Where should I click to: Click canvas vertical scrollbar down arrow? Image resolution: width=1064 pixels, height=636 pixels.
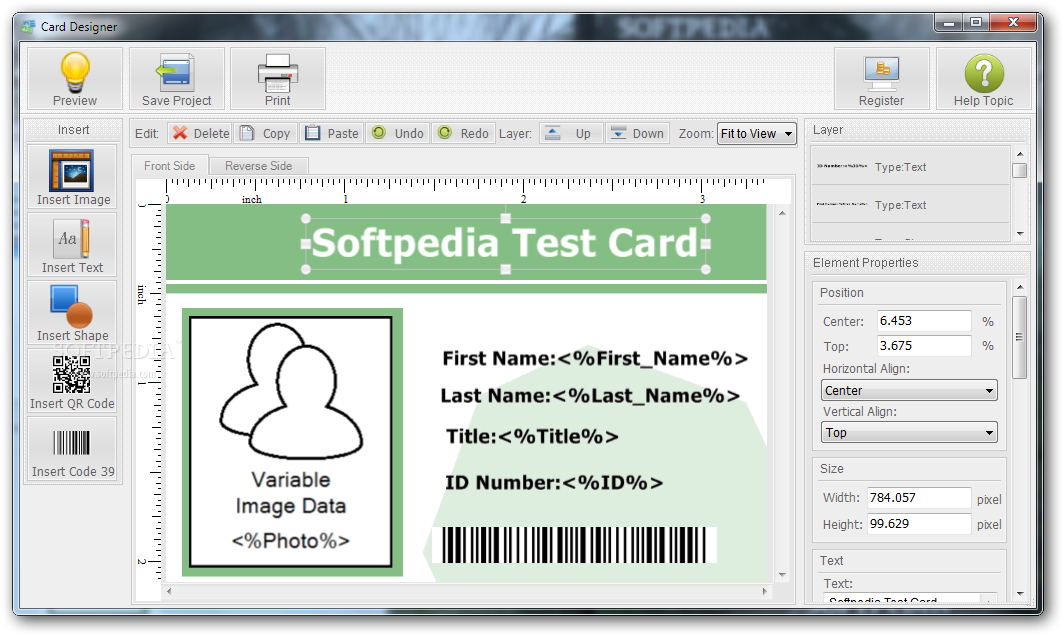(x=782, y=575)
